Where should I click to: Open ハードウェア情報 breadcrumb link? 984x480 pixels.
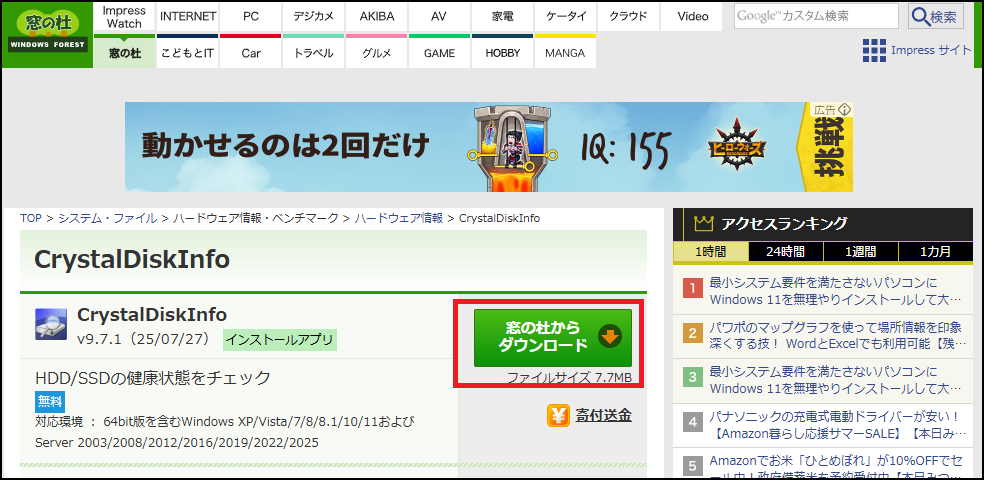(x=398, y=218)
